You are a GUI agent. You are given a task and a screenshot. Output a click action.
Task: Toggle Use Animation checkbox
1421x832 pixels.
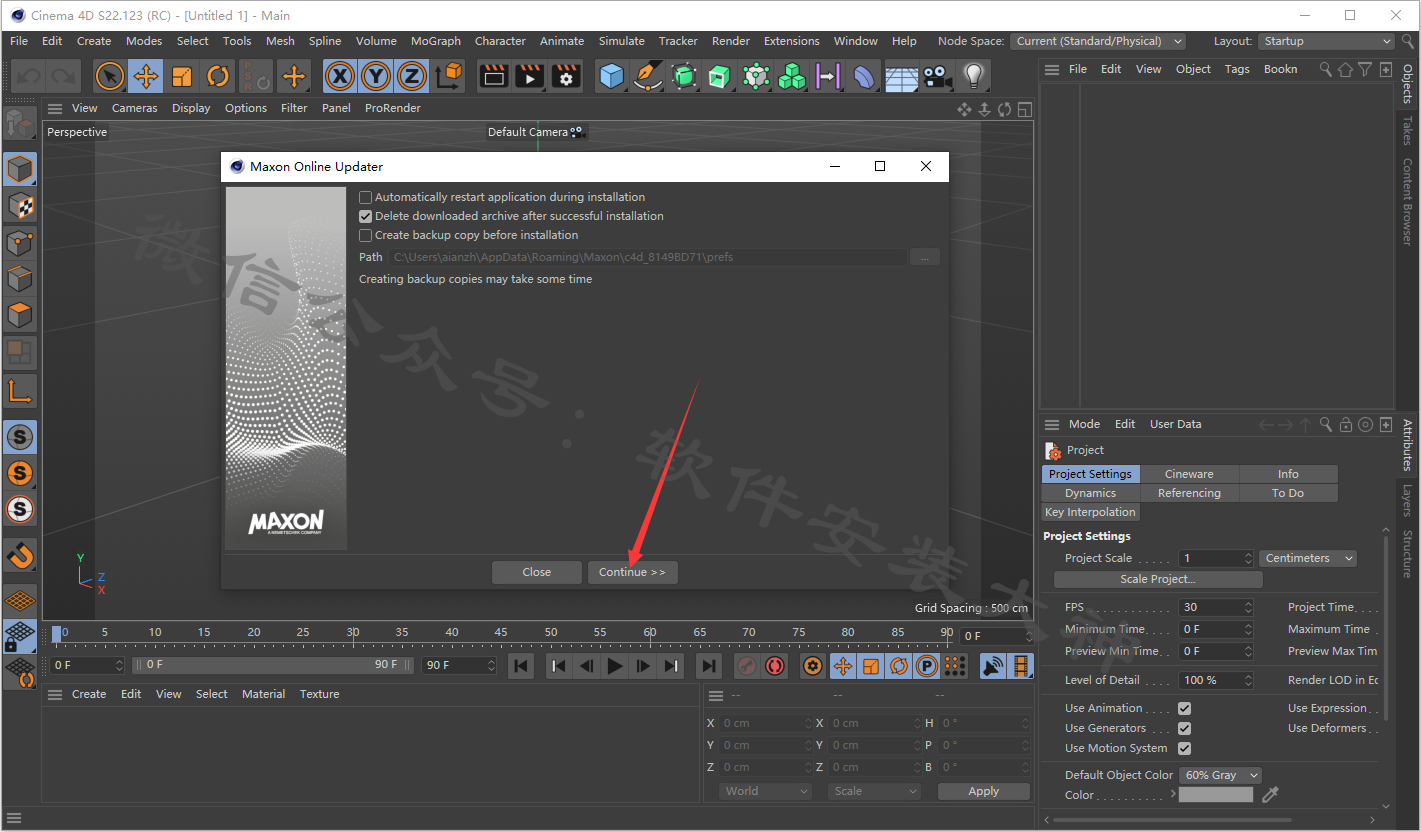(x=1184, y=708)
